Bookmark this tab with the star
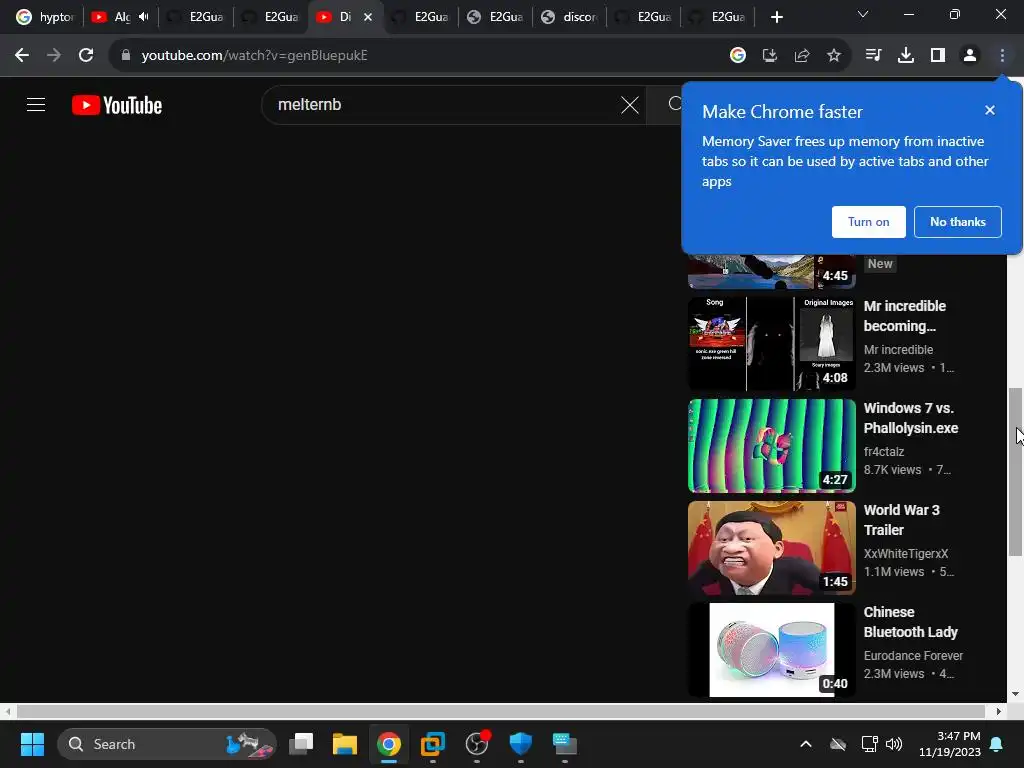 [x=833, y=56]
